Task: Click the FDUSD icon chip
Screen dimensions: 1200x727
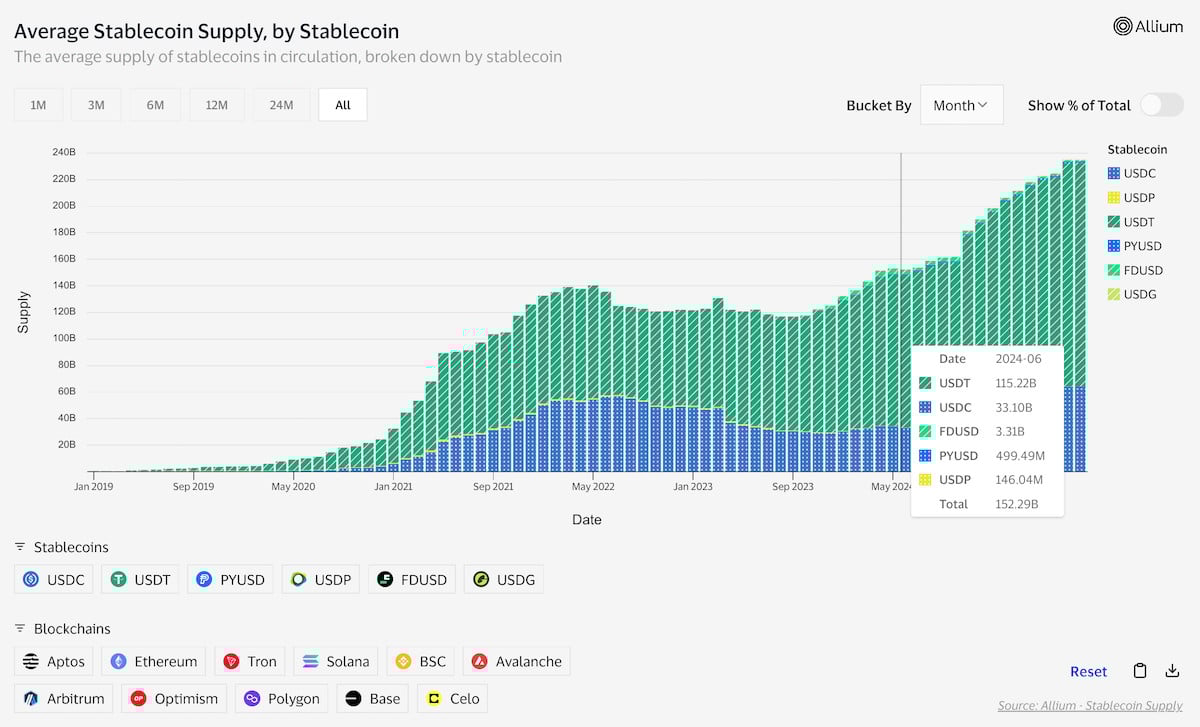Action: [x=412, y=579]
